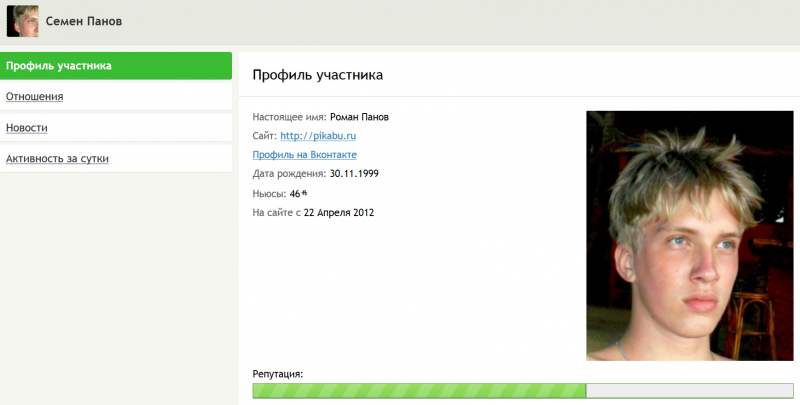Screen dimensions: 800x405
Task: Click the small avatar thumbnail in header
Action: [22, 21]
